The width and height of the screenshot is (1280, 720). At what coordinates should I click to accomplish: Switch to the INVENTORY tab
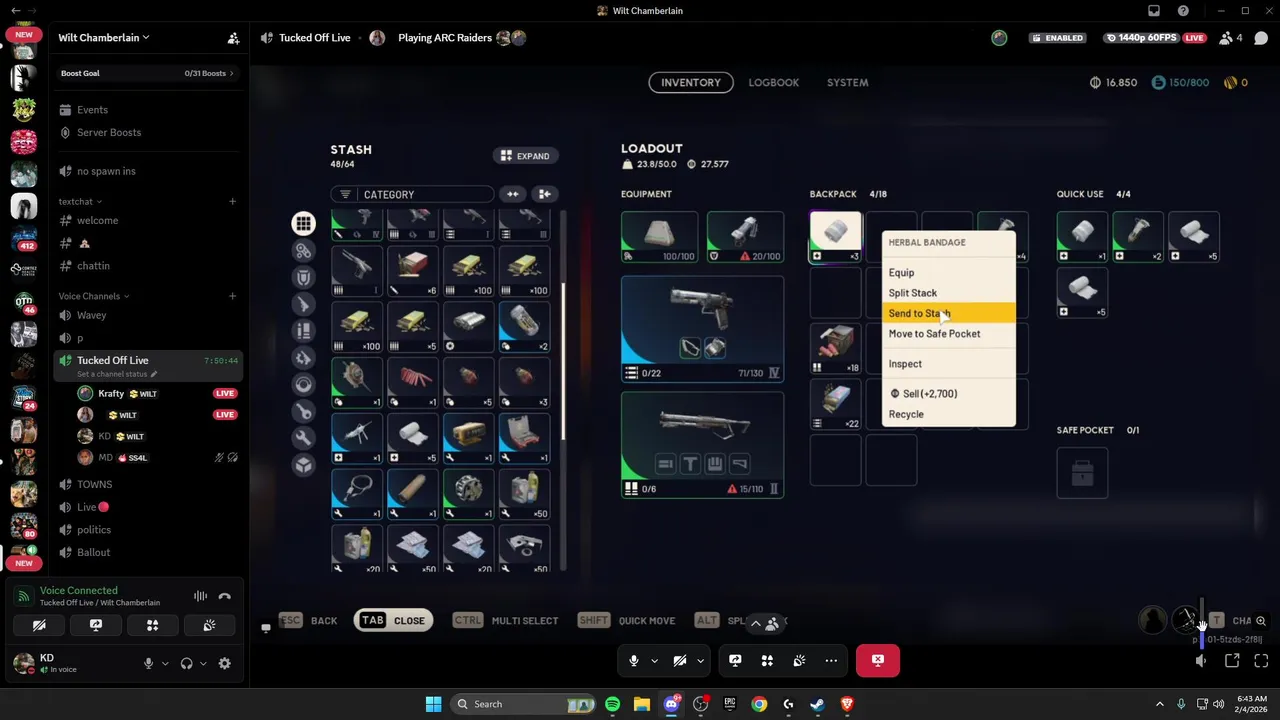(690, 83)
